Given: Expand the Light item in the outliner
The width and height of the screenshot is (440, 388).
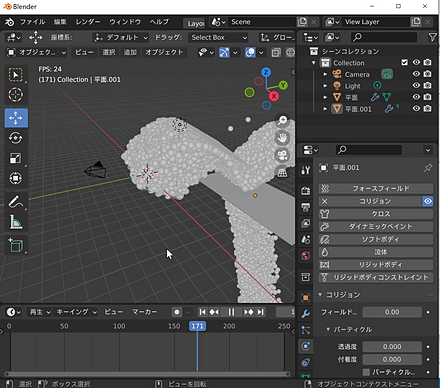Looking at the screenshot, I should [325, 86].
